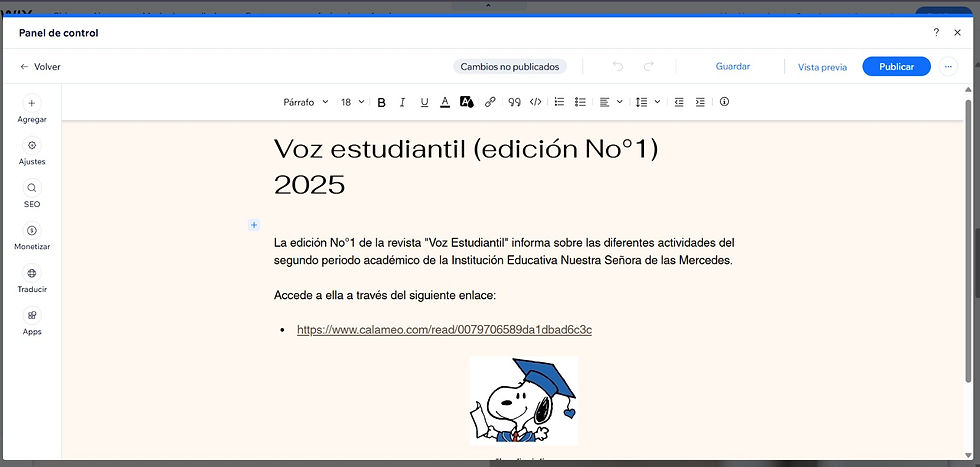Apply bulleted list formatting
The image size is (980, 467).
coord(581,102)
